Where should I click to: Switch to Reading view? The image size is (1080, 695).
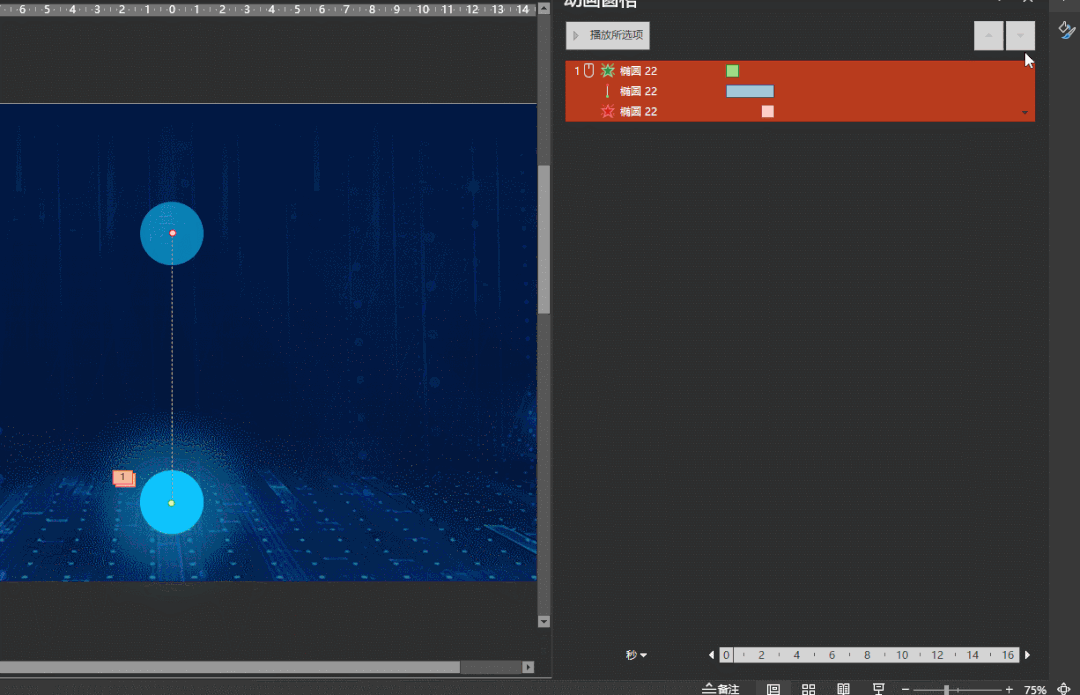click(x=843, y=689)
